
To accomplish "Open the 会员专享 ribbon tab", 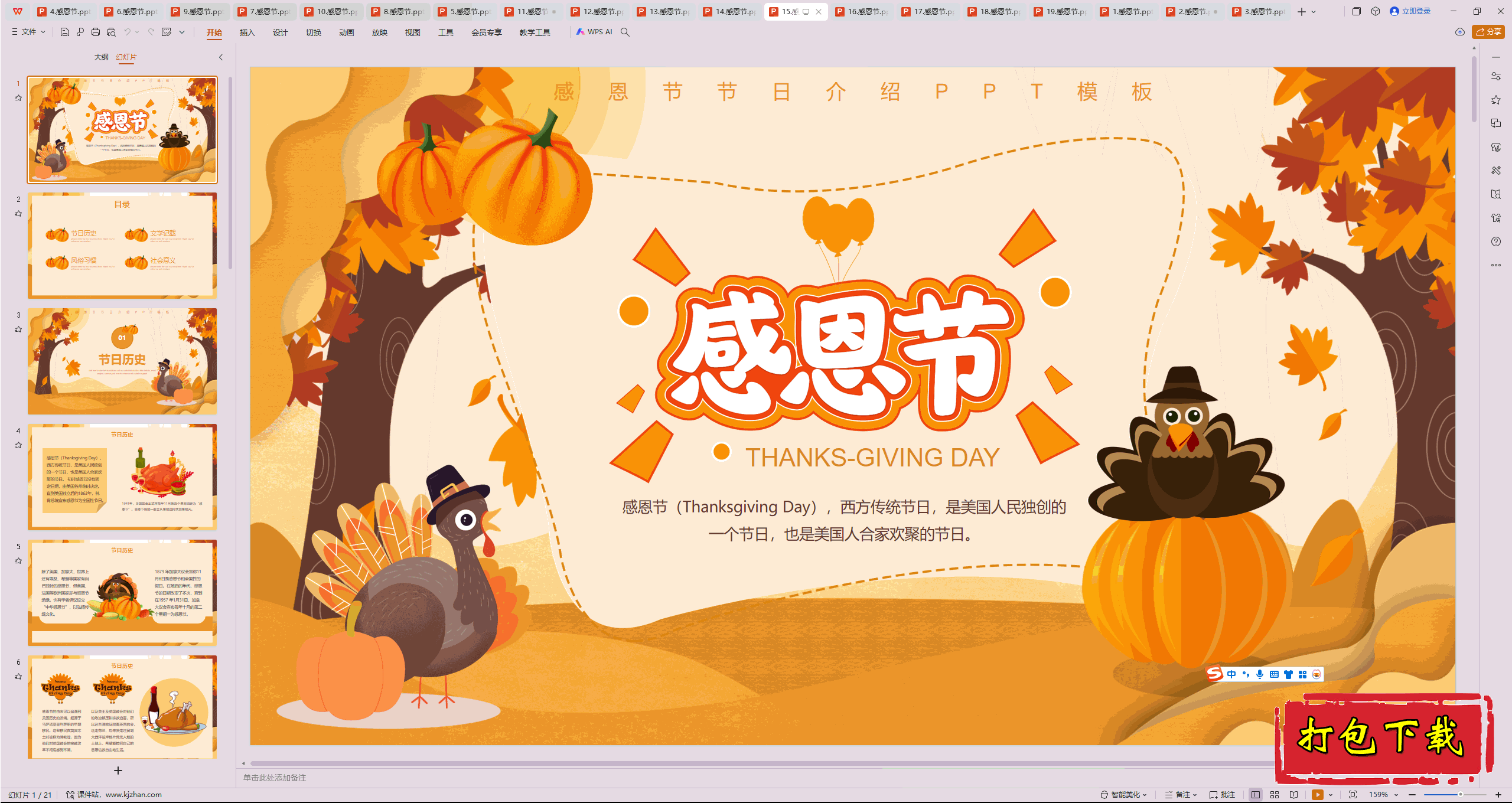I will (x=486, y=32).
